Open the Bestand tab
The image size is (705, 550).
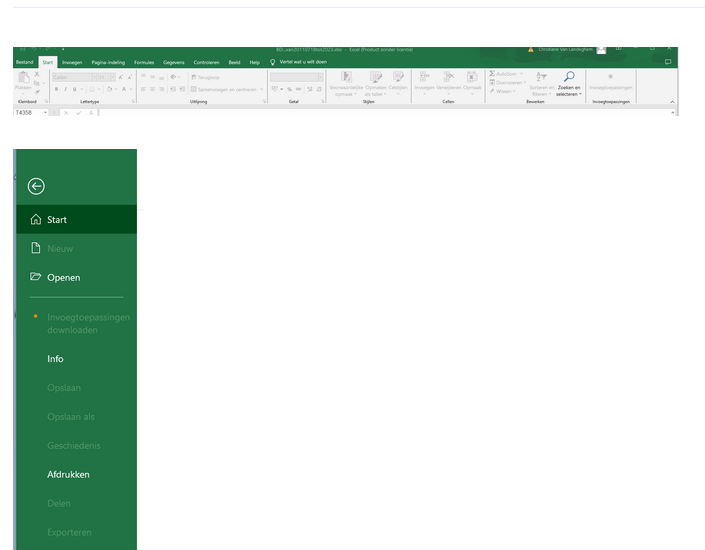click(x=24, y=62)
